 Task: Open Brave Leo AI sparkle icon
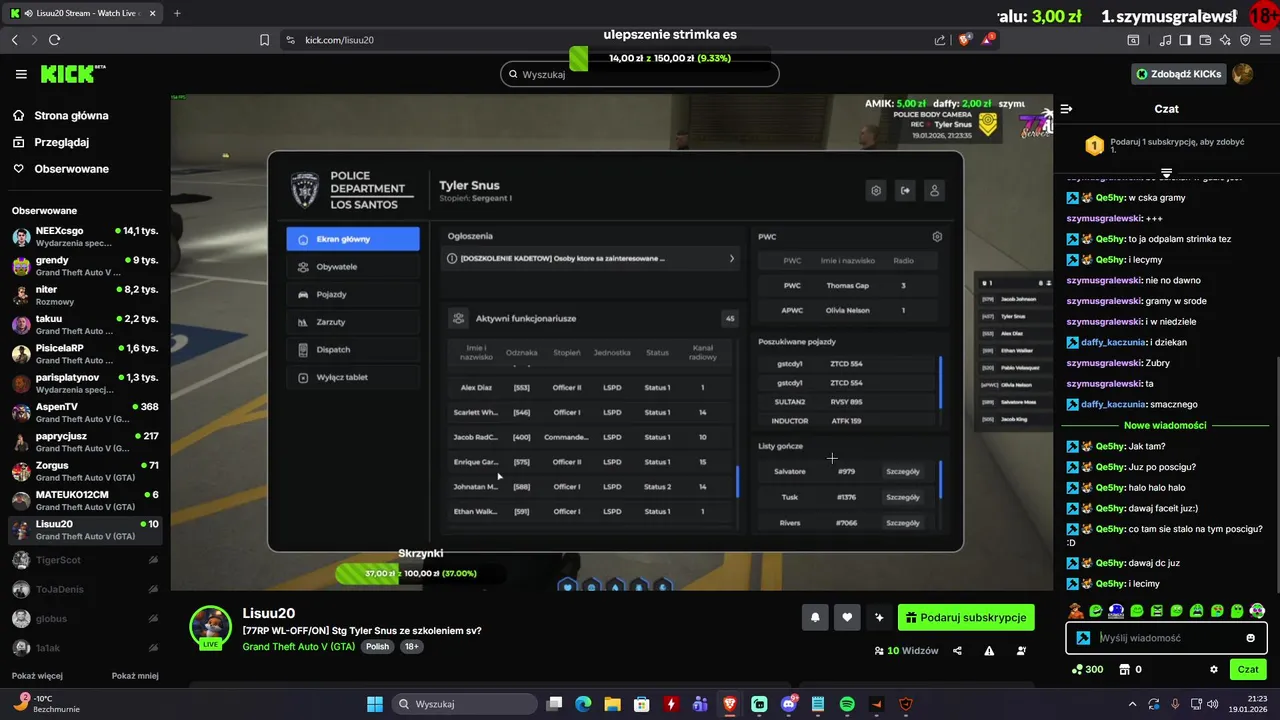pos(1225,40)
